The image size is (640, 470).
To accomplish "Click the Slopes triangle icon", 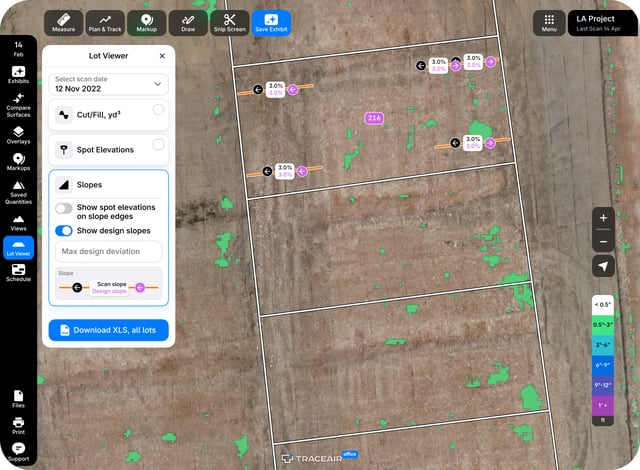I will 64,185.
